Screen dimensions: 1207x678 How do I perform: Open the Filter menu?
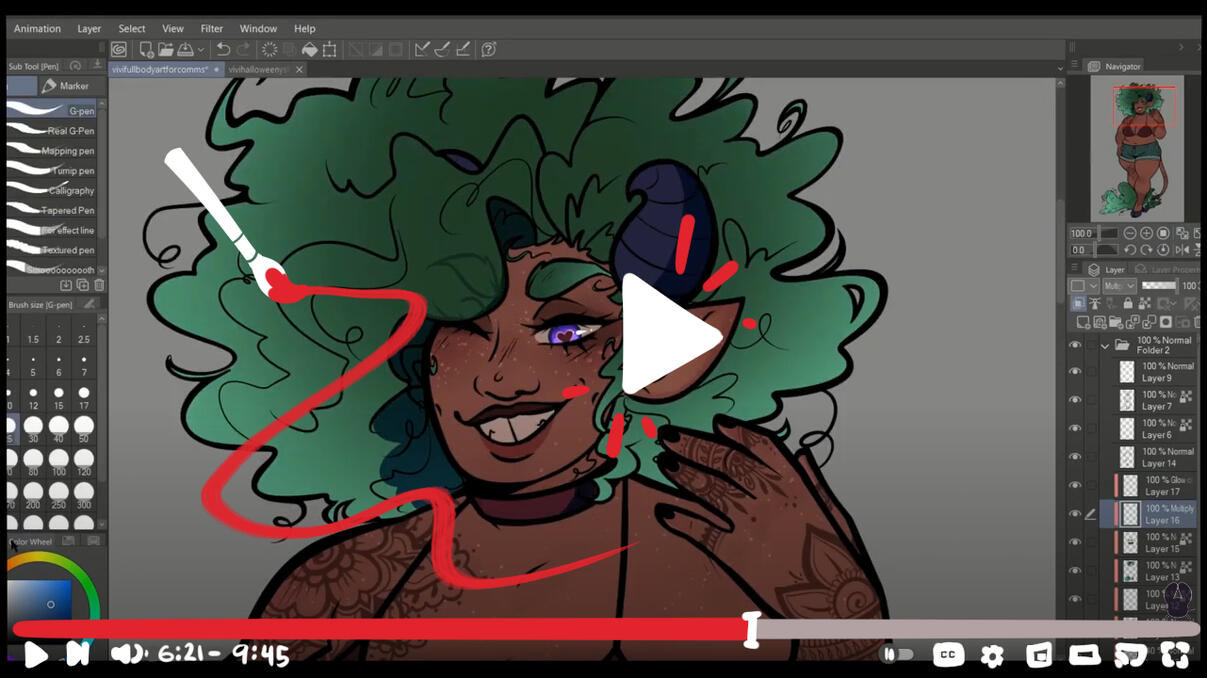click(211, 29)
